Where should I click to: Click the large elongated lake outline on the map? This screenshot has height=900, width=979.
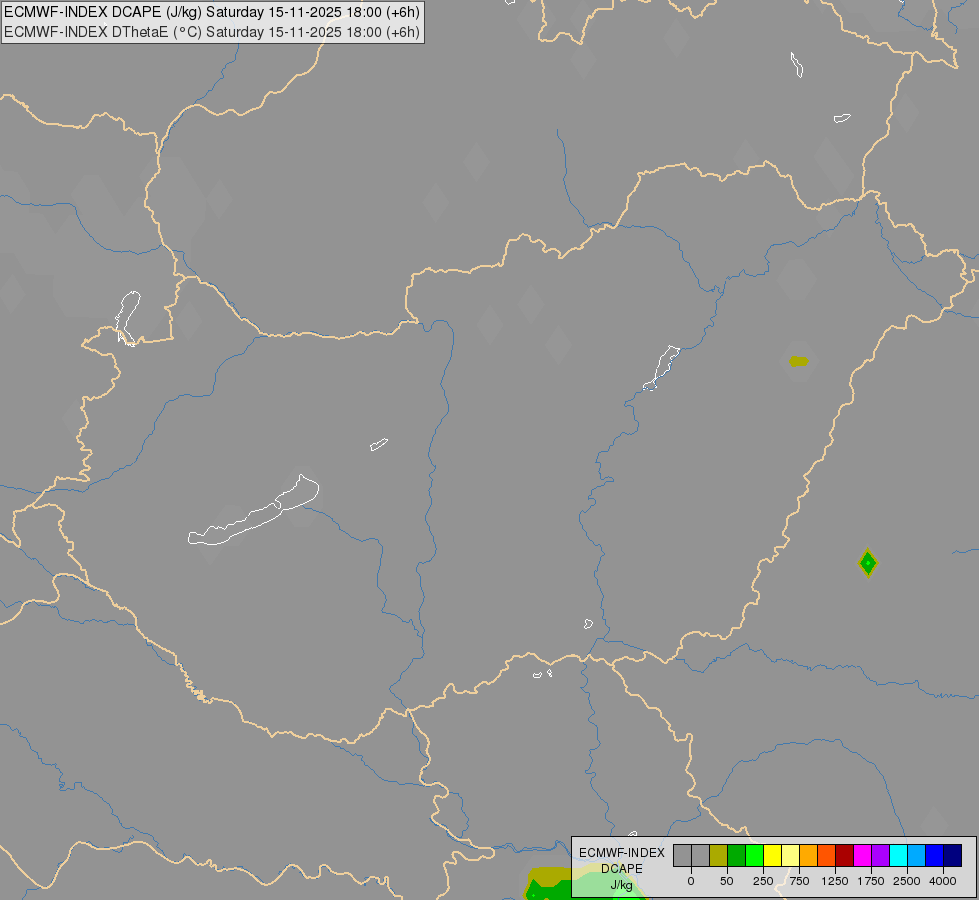click(253, 512)
